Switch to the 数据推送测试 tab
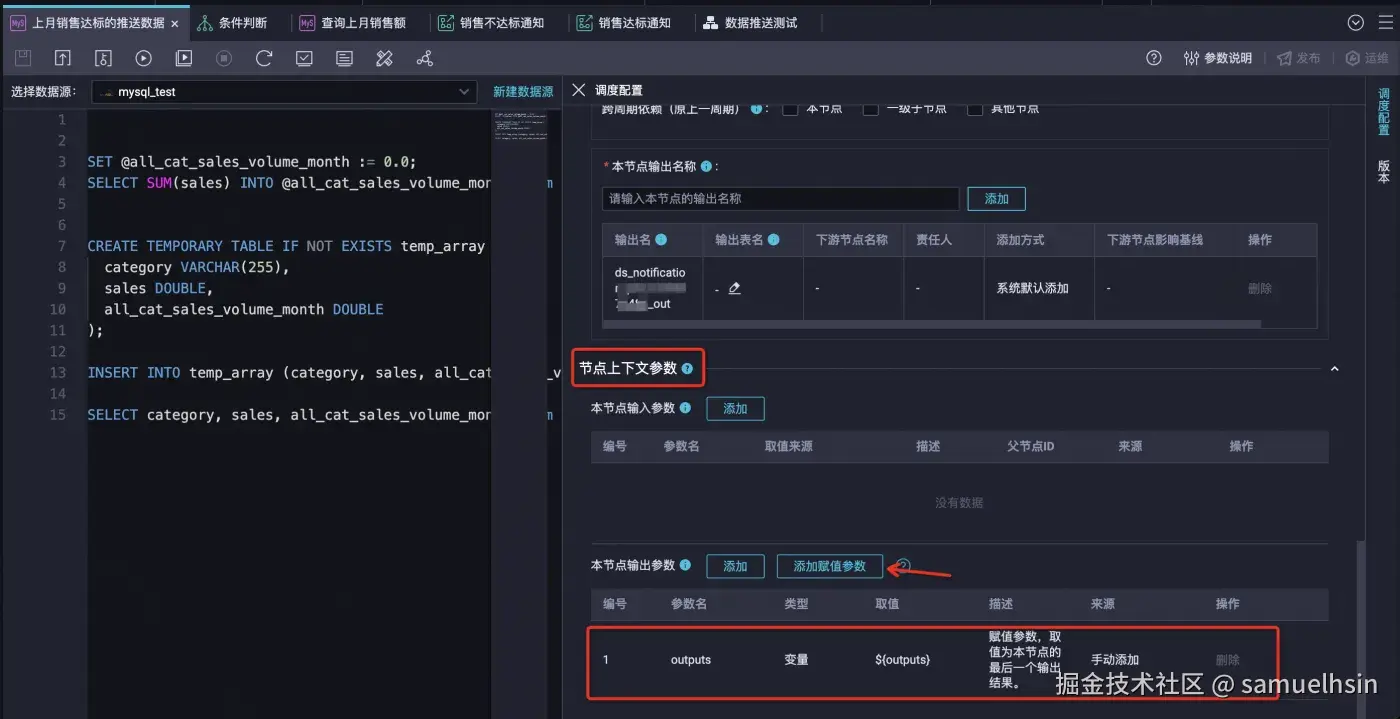The image size is (1400, 719). point(751,22)
